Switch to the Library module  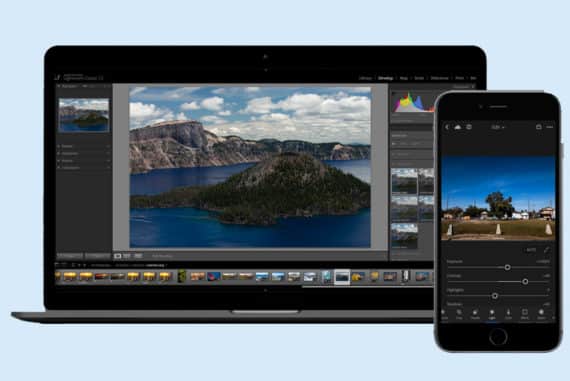(365, 78)
